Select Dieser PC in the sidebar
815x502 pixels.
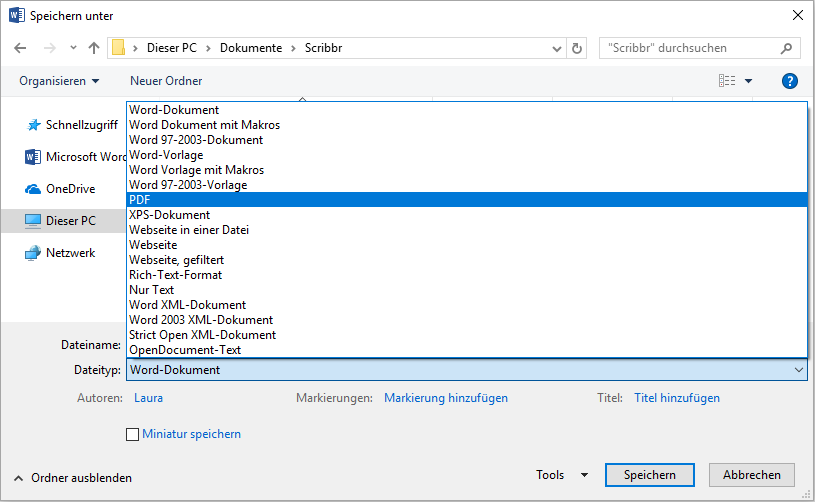click(61, 221)
